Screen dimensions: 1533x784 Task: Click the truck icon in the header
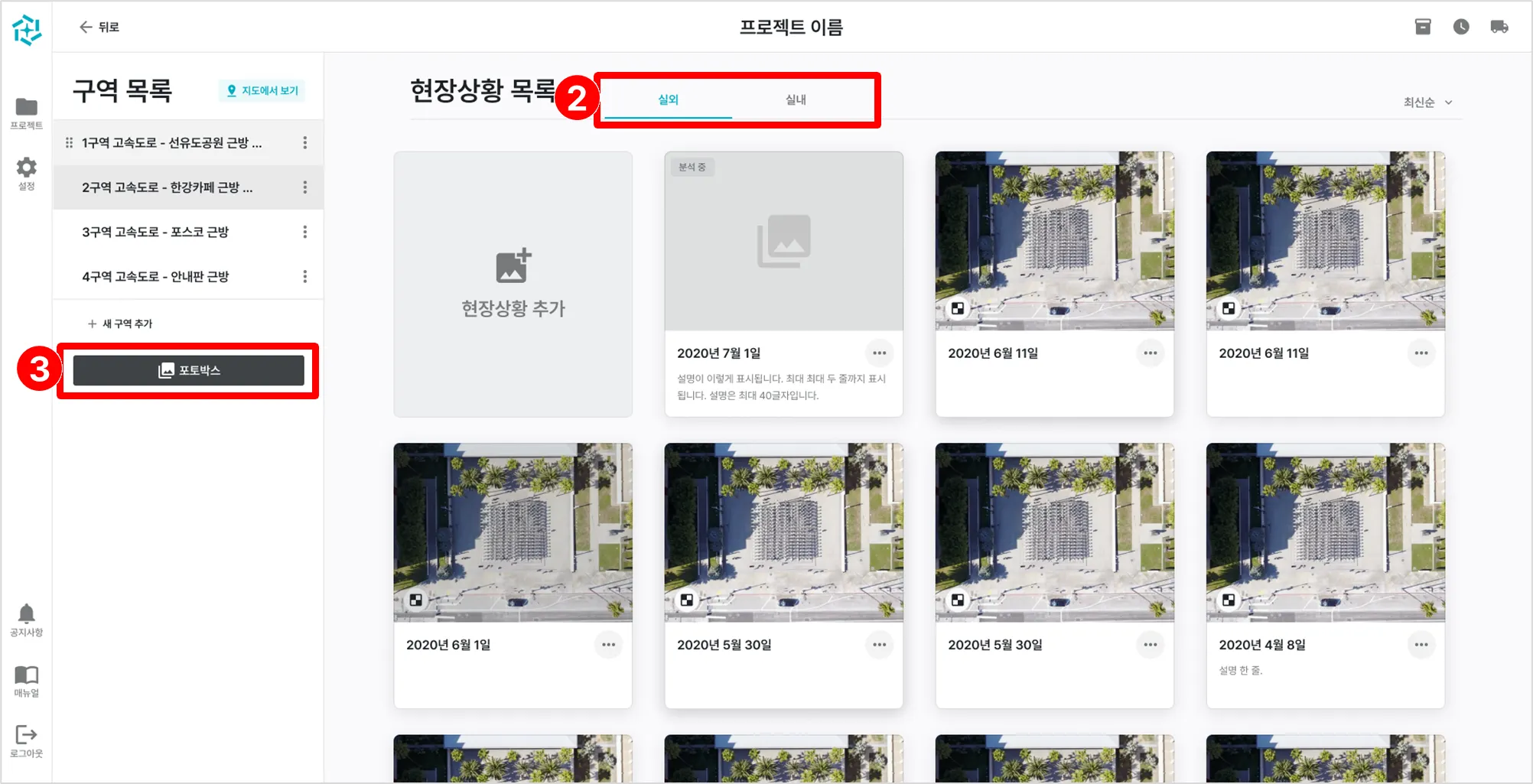(x=1499, y=27)
